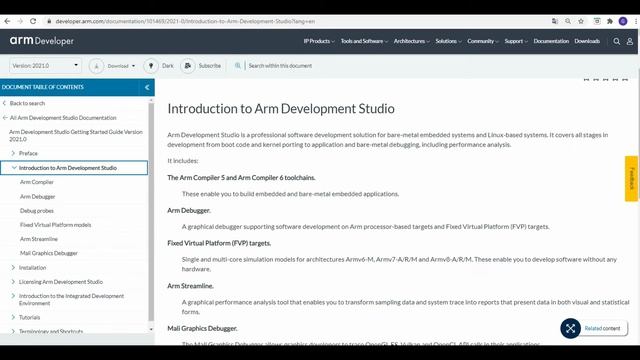The image size is (640, 360).
Task: Open the Community menu
Action: click(483, 41)
